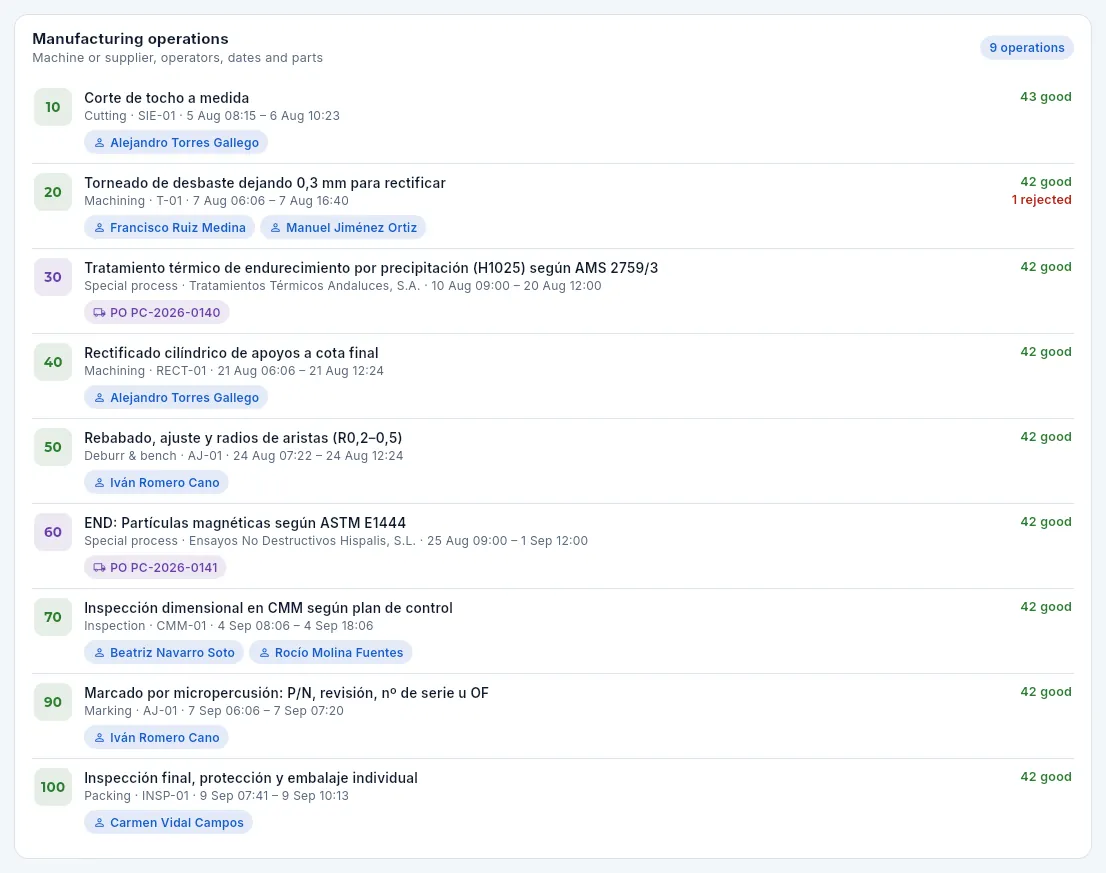Select the operation number 90 badge

point(53,702)
